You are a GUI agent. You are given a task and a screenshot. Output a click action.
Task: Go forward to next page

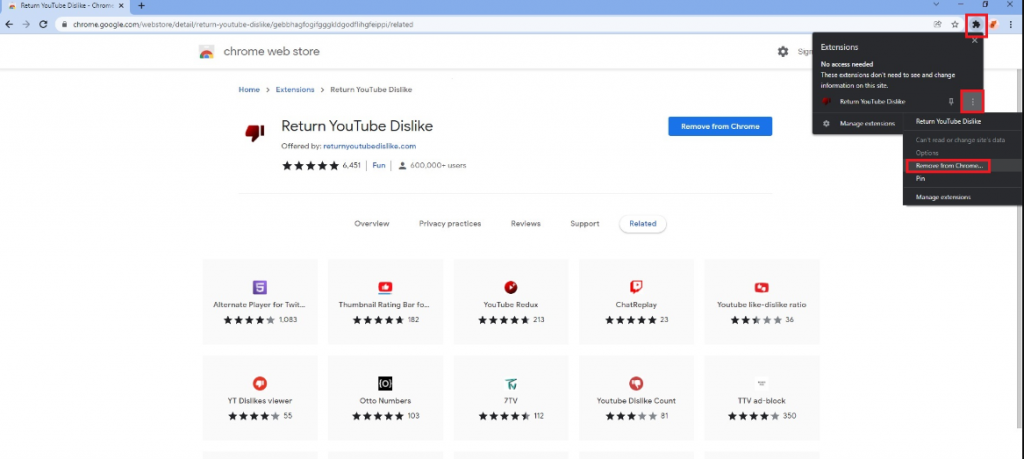click(26, 24)
